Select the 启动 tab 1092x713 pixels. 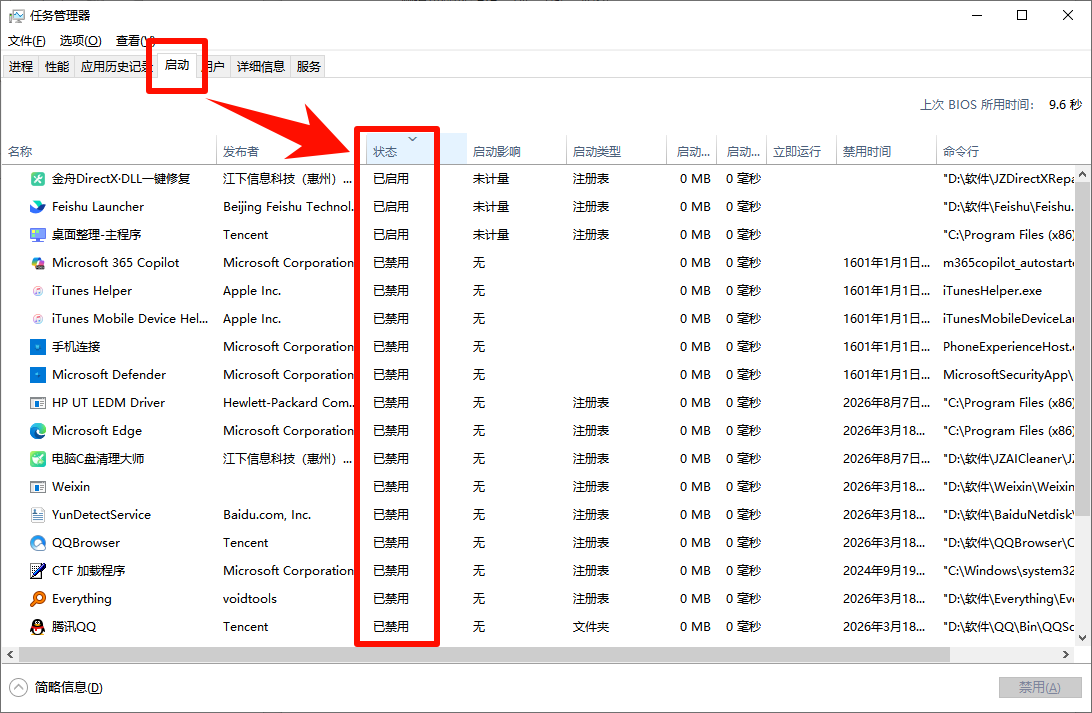pos(177,65)
